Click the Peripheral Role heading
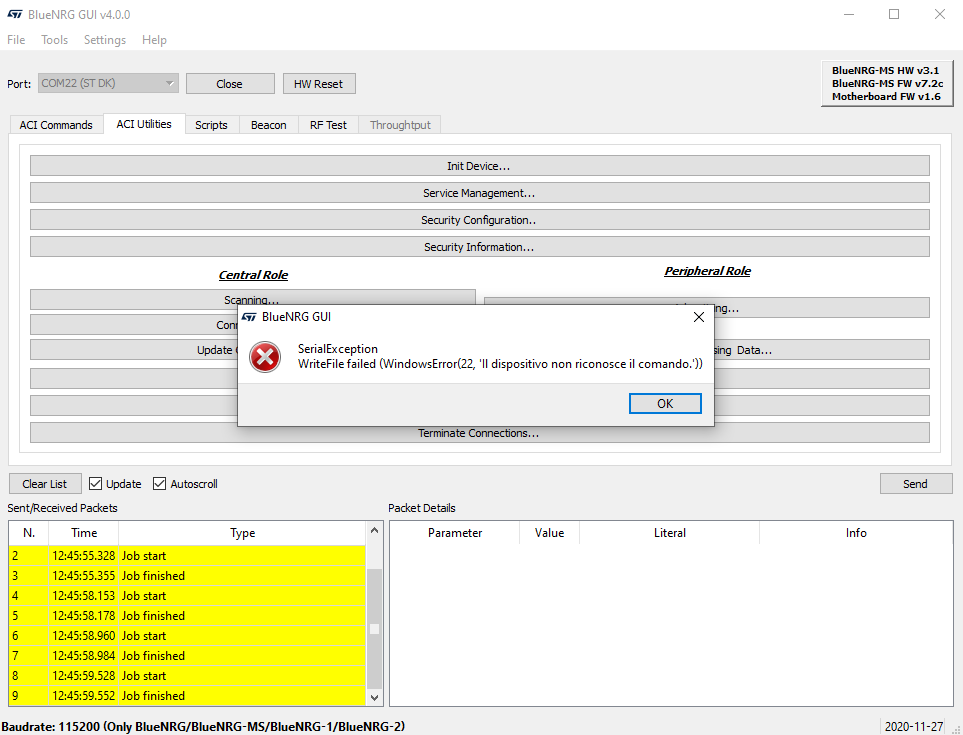 coord(708,271)
